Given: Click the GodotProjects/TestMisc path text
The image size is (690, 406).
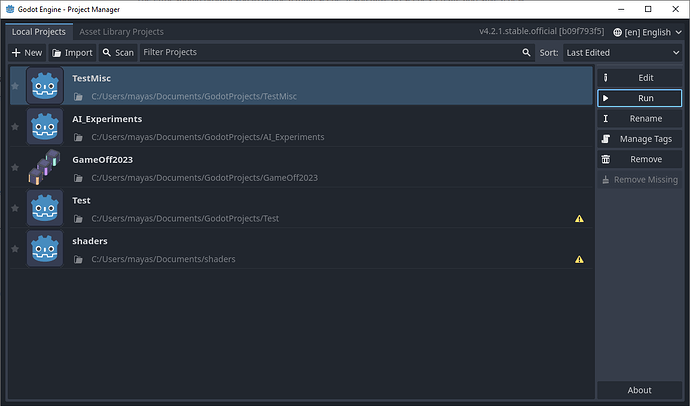Looking at the screenshot, I should (194, 96).
